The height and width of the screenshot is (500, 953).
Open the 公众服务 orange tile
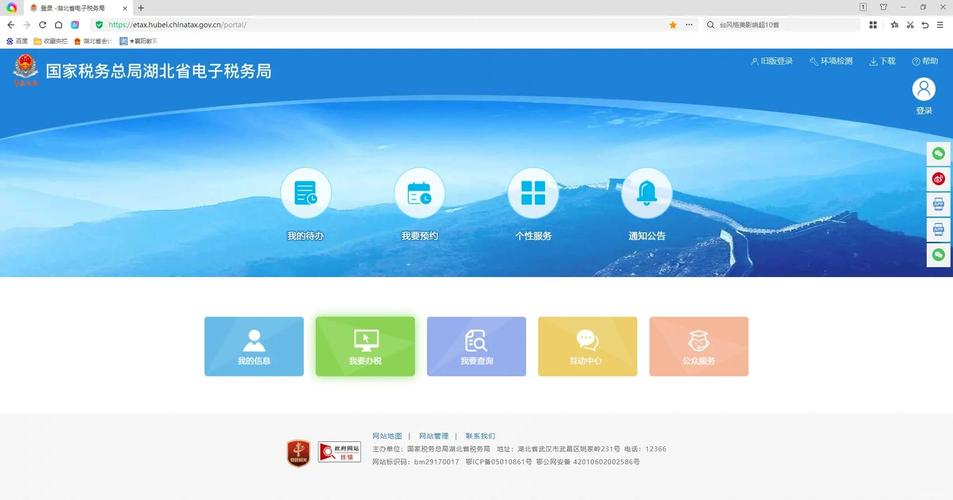(x=699, y=346)
